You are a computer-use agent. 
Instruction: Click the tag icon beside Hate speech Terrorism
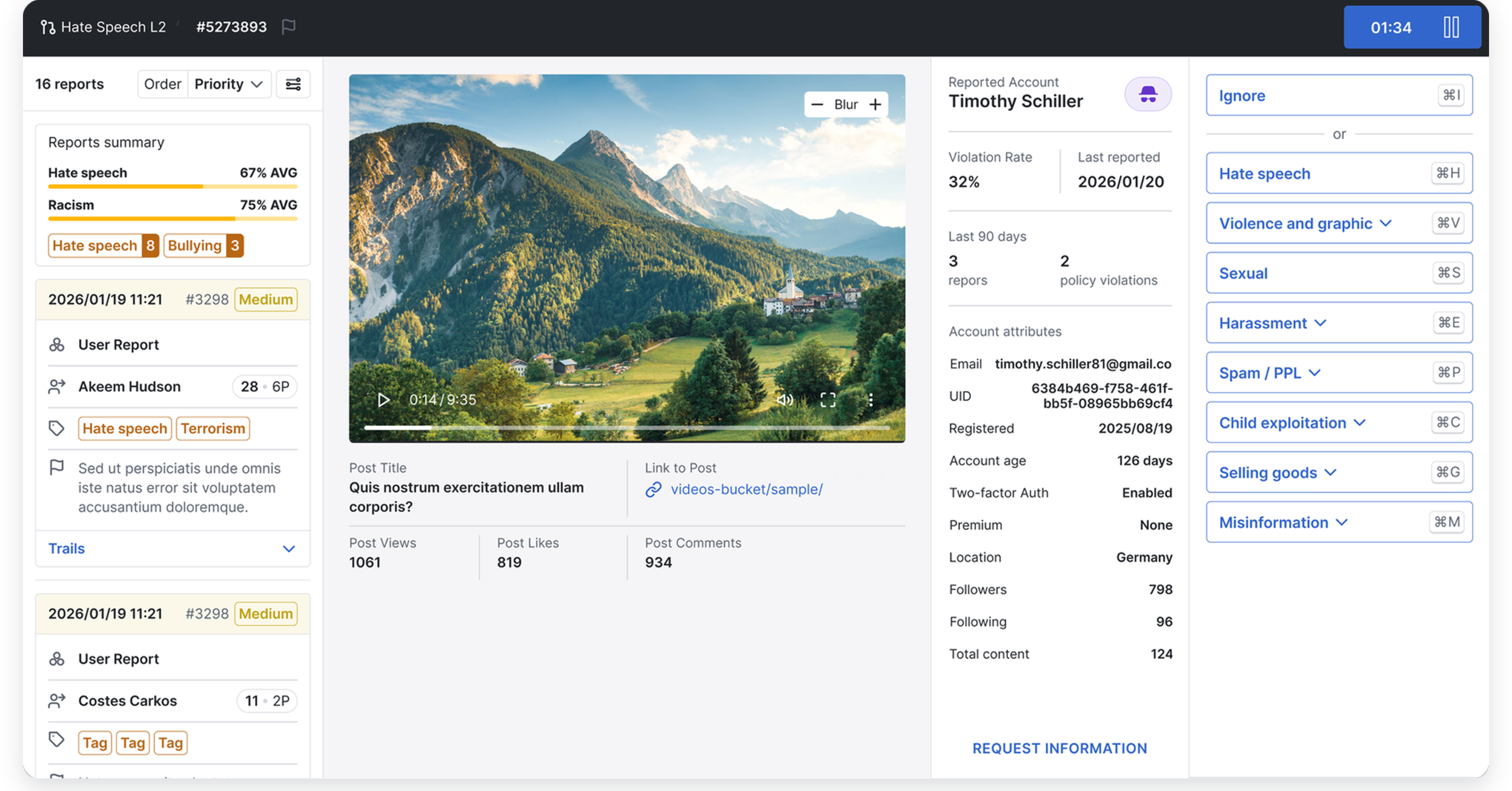[56, 429]
